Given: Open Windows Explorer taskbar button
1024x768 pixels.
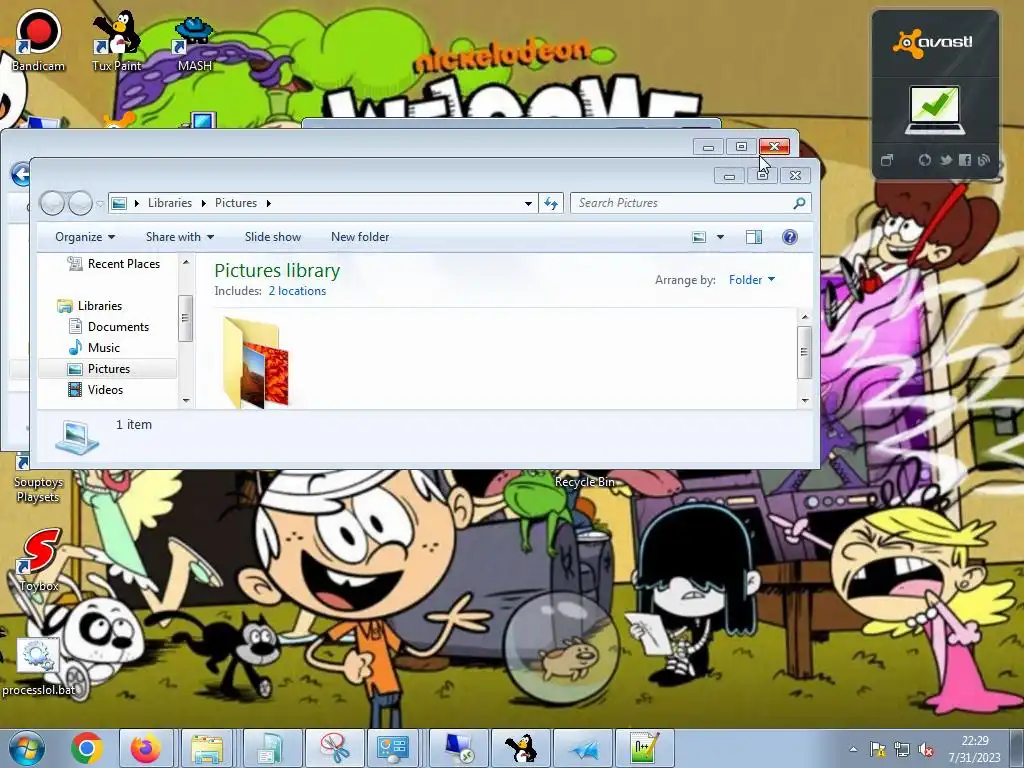Looking at the screenshot, I should [x=207, y=748].
